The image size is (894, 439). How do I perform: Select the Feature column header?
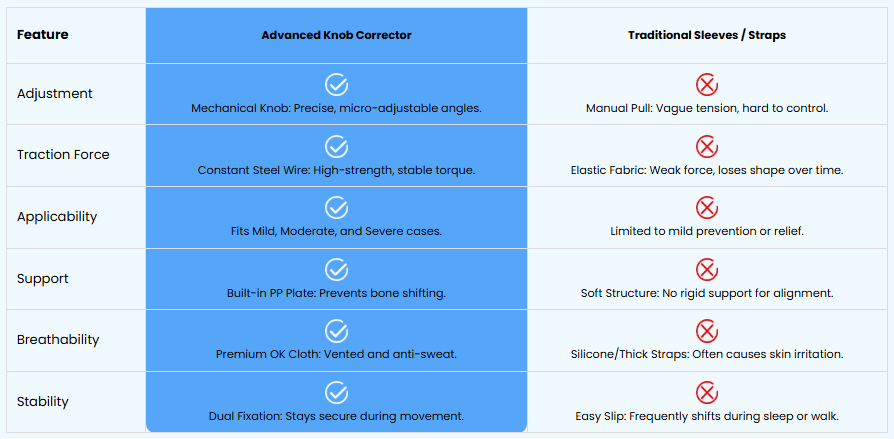pyautogui.click(x=43, y=35)
